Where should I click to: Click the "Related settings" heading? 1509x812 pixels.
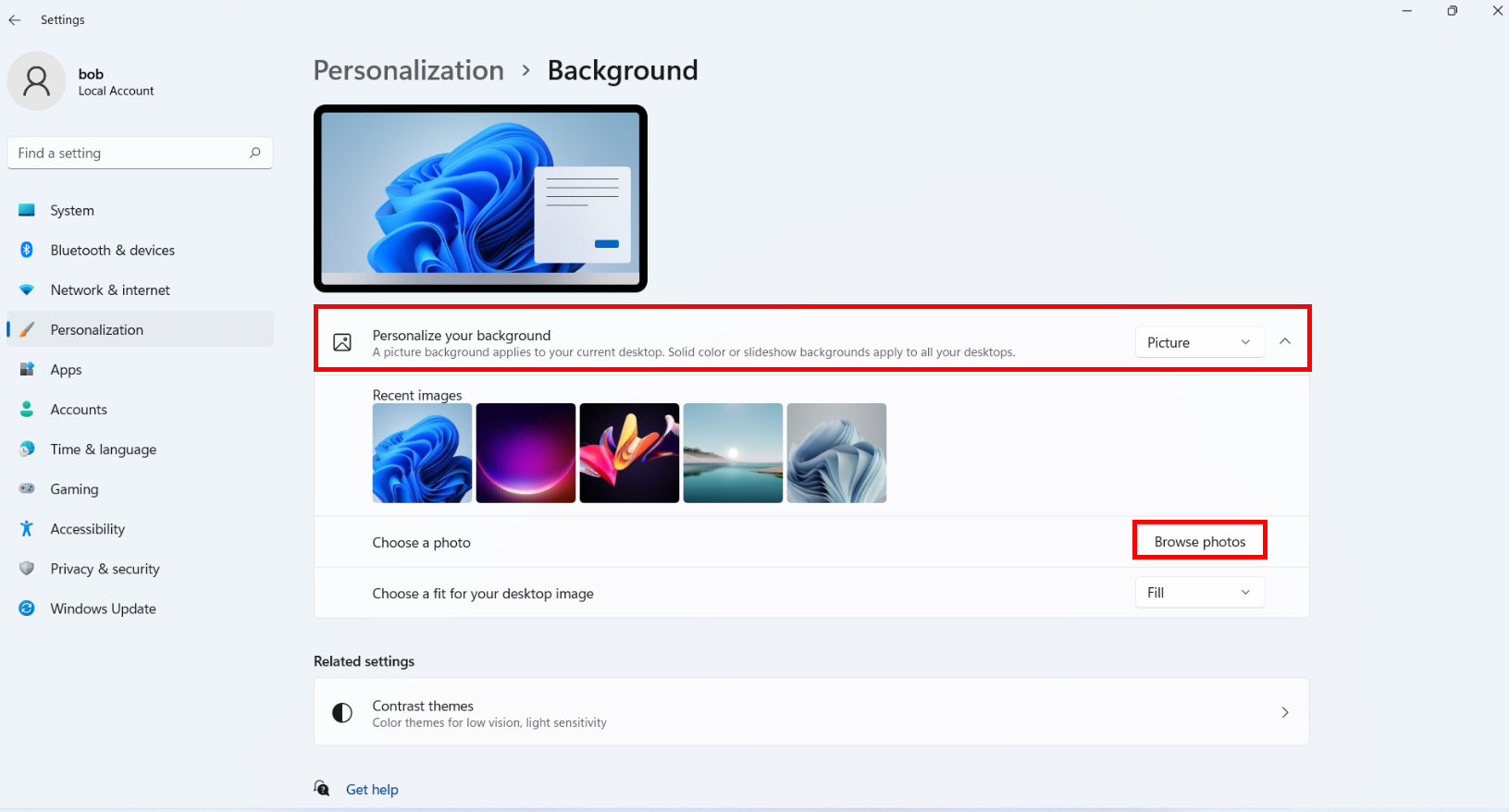[364, 661]
